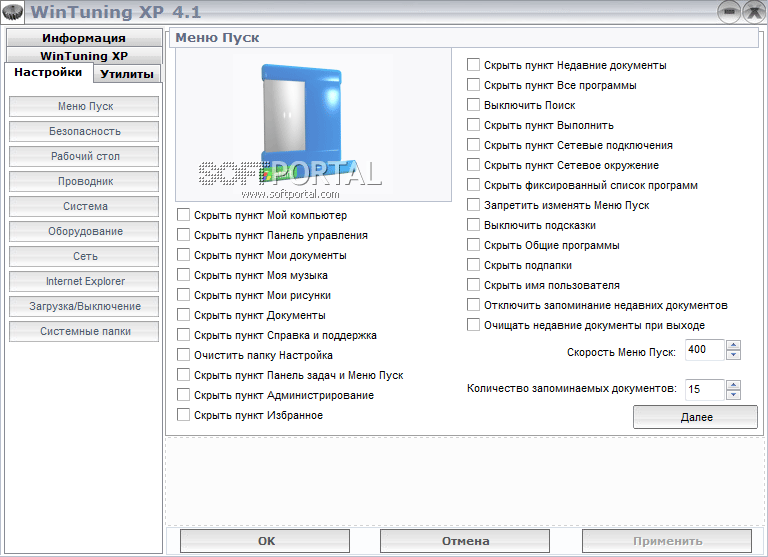
Task: Switch to the Утилиты tab
Action: [127, 74]
